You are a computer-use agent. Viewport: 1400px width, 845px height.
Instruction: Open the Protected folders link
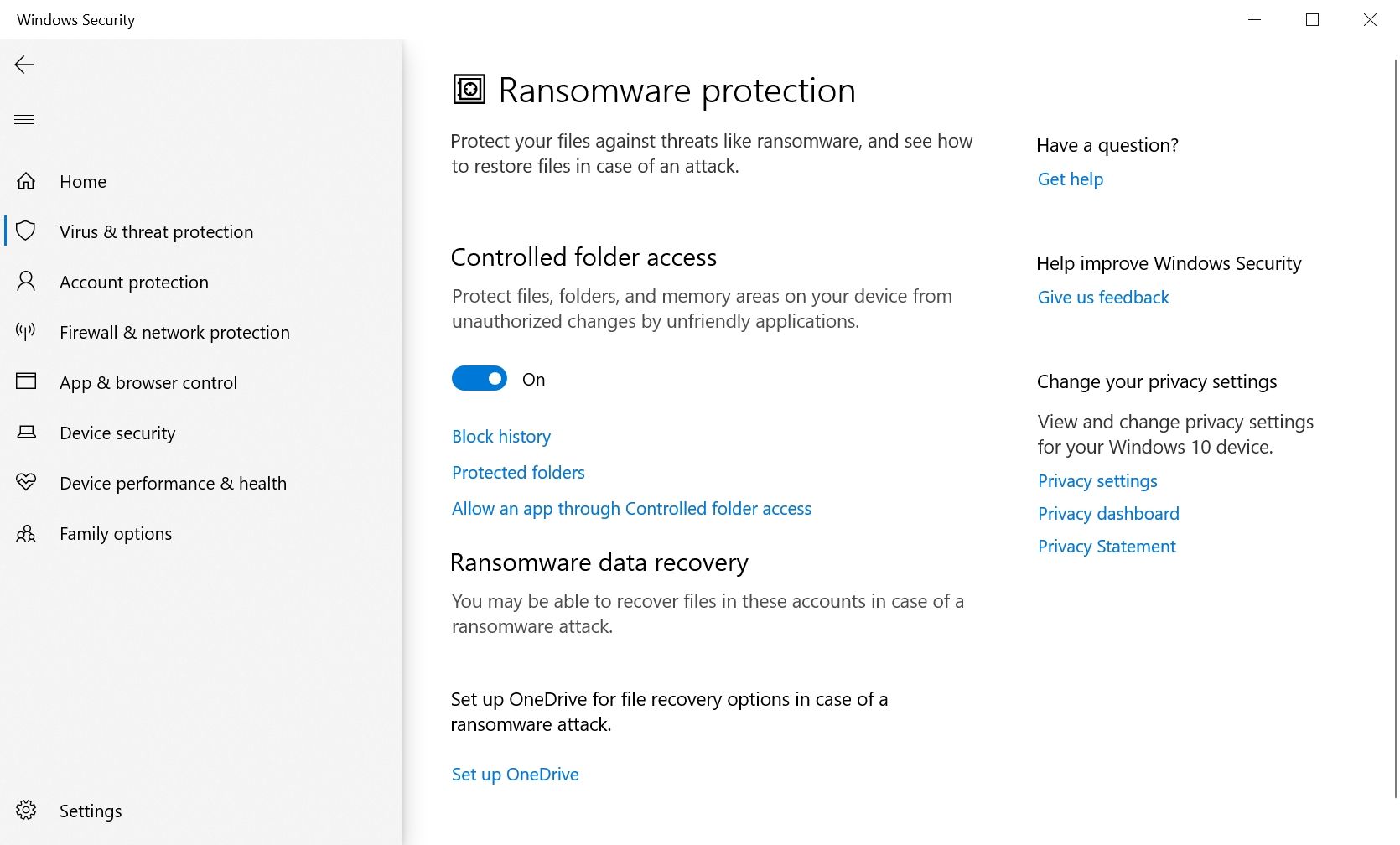tap(518, 473)
